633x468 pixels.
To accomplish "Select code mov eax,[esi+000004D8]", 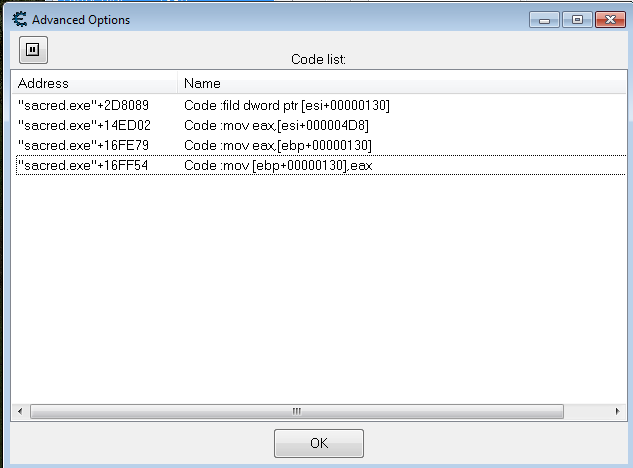I will click(x=276, y=126).
